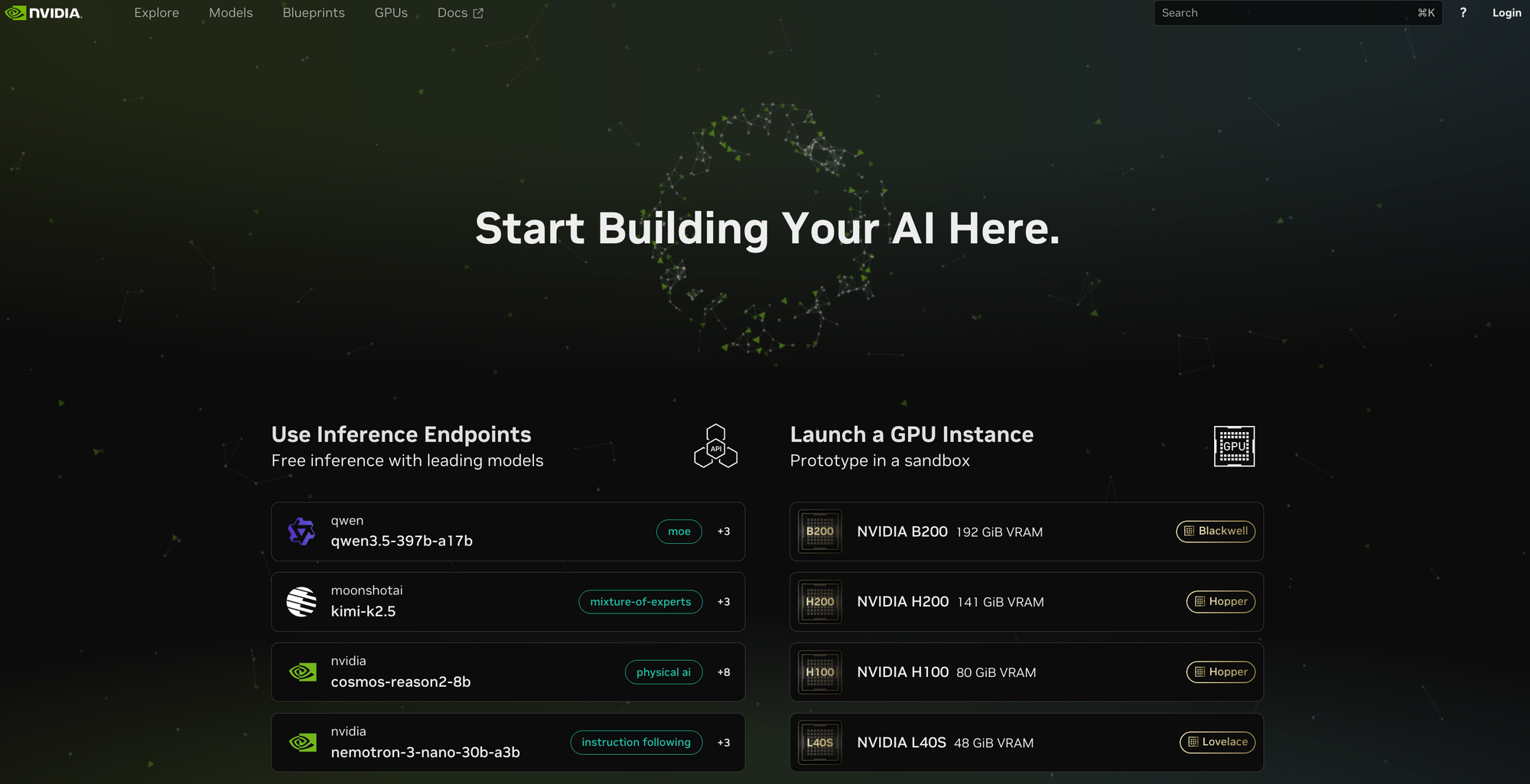
Task: Click the H100 chip thumbnail
Action: (x=820, y=672)
